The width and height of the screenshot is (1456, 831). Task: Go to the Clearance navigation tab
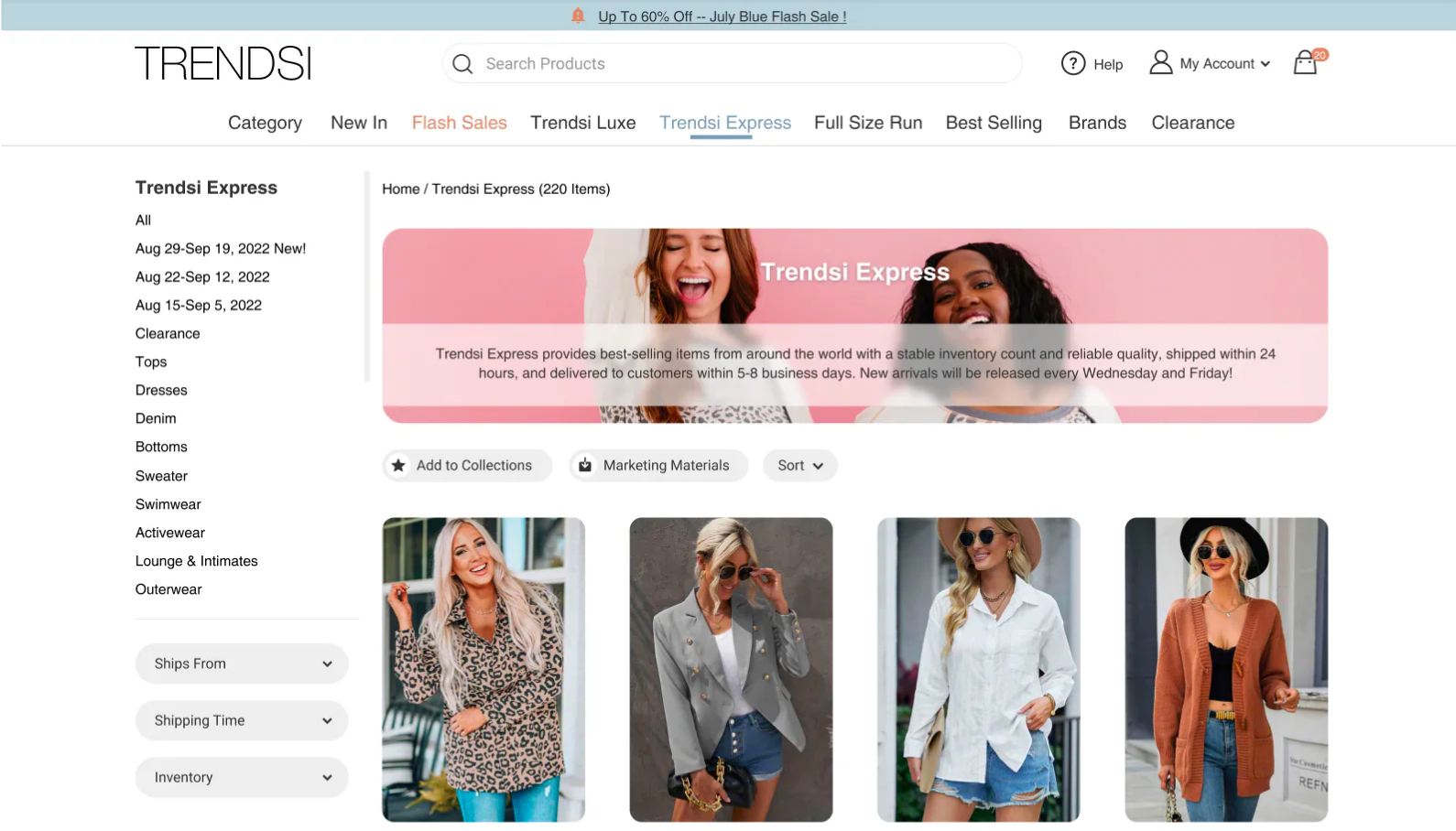pyautogui.click(x=1192, y=123)
